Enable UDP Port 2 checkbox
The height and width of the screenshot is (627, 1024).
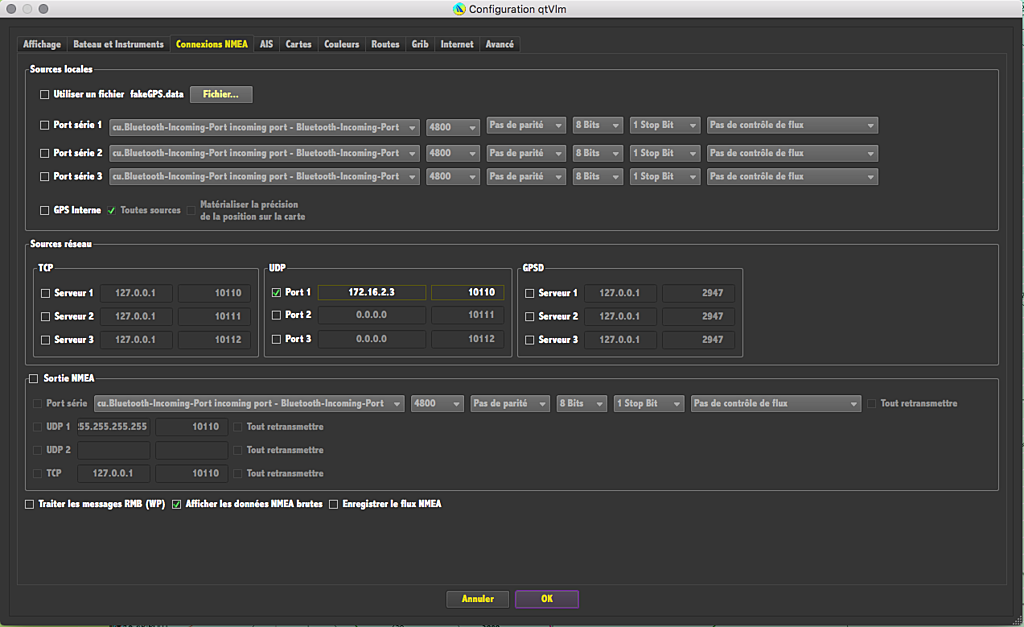point(276,315)
